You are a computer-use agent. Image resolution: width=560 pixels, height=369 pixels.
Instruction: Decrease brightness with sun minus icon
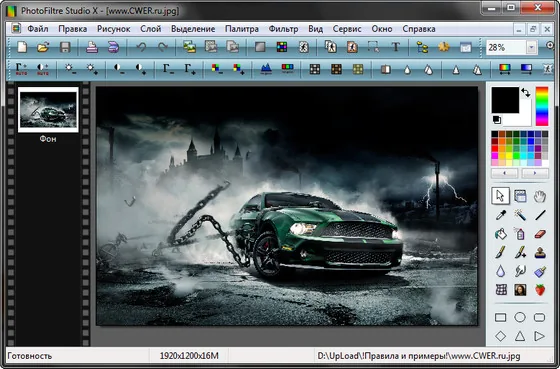[x=69, y=69]
